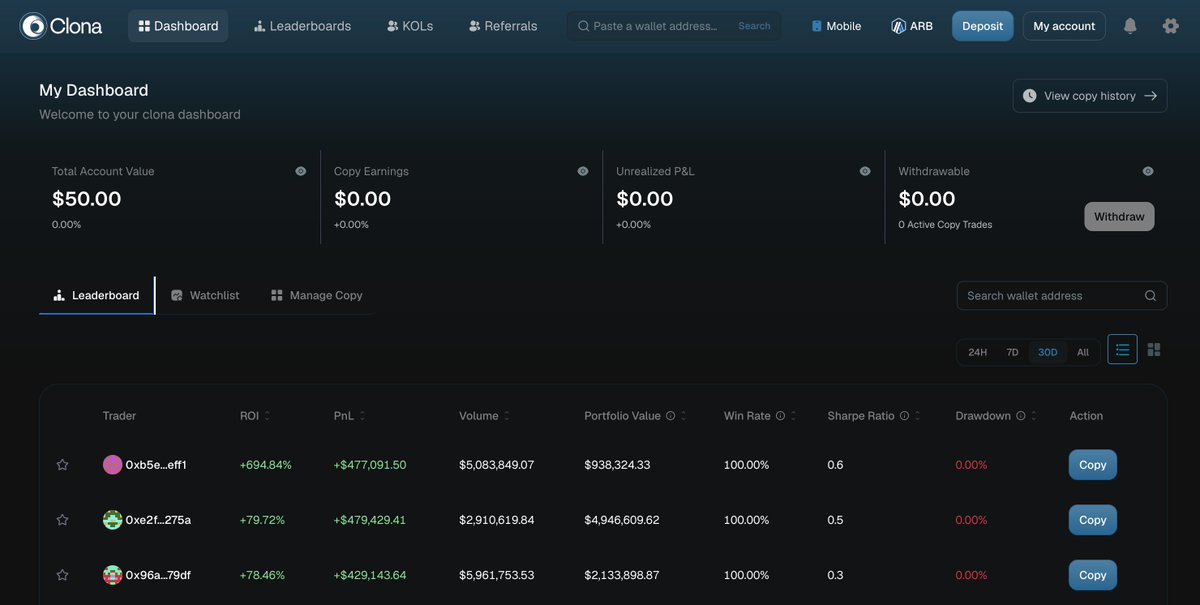The height and width of the screenshot is (605, 1200).
Task: Switch to Watchlist tab
Action: coord(205,296)
